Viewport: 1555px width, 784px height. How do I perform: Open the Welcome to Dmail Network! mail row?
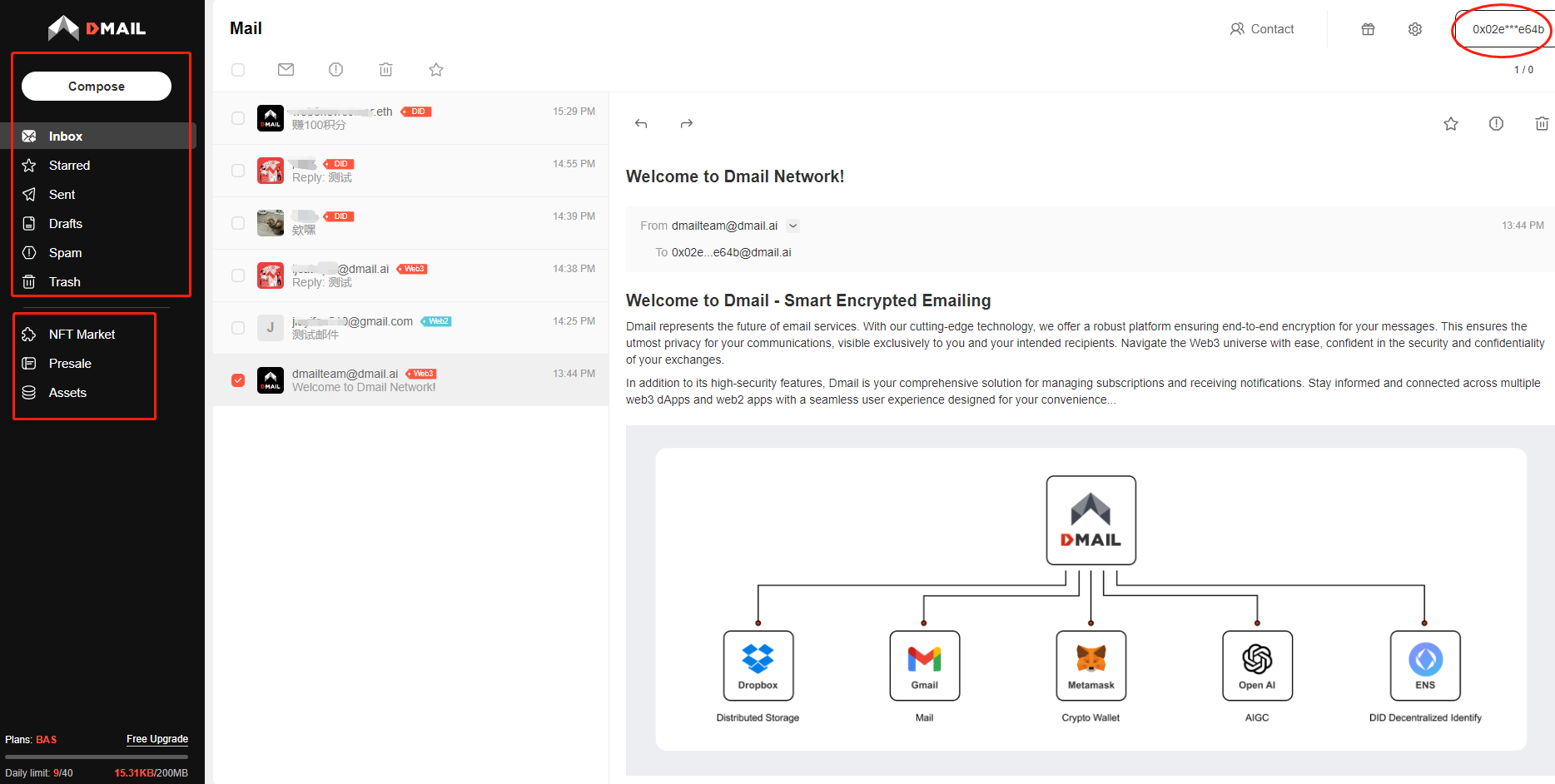click(x=411, y=380)
